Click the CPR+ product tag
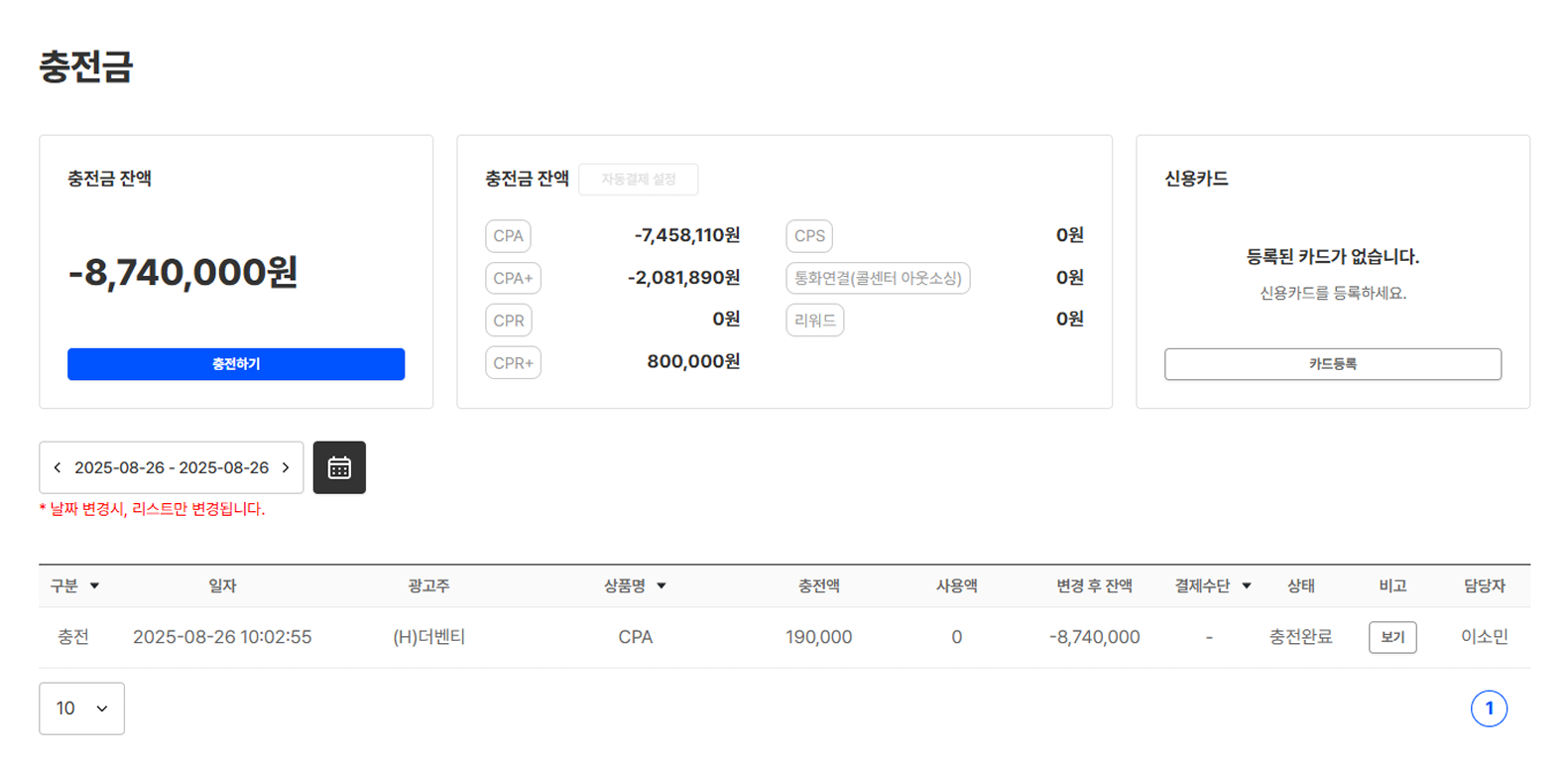 (x=513, y=363)
